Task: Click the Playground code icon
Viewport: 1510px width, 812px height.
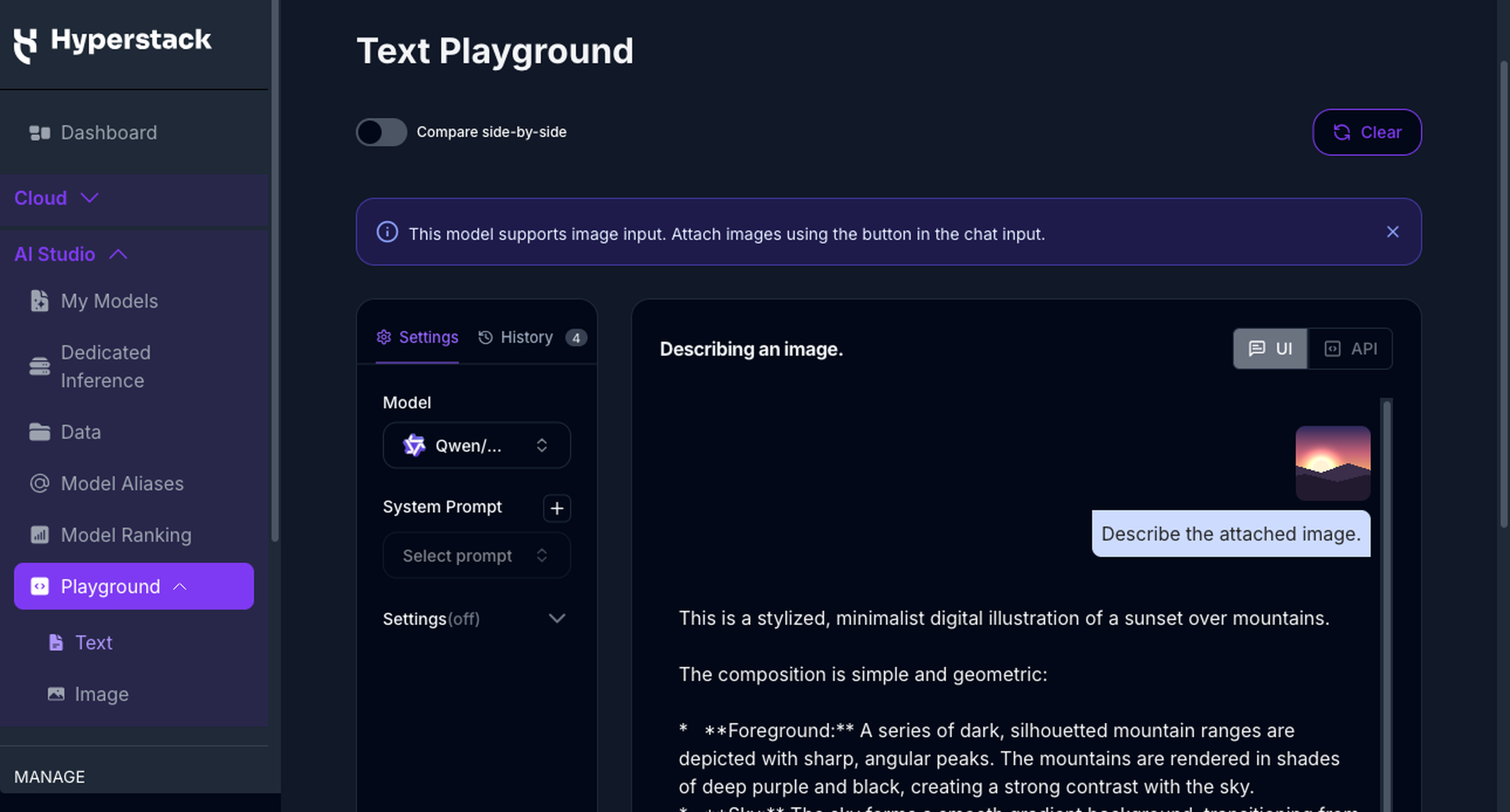Action: point(39,586)
